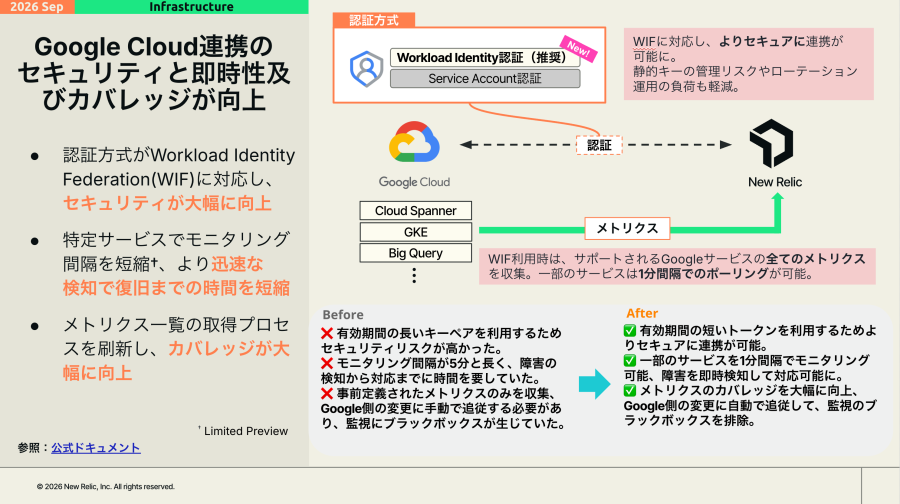Click the orange After heading
This screenshot has width=900, height=504.
click(642, 313)
